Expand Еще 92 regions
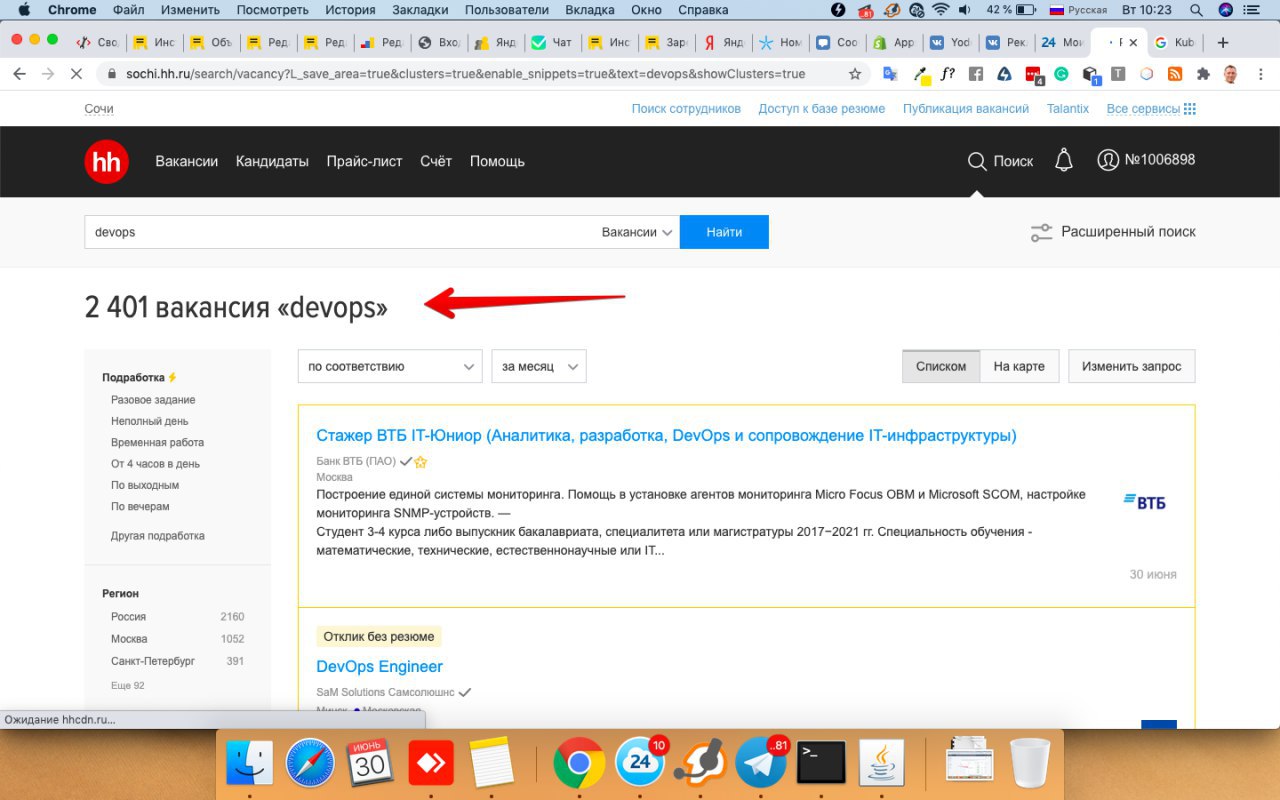Screen dimensions: 1280x800 coord(128,685)
